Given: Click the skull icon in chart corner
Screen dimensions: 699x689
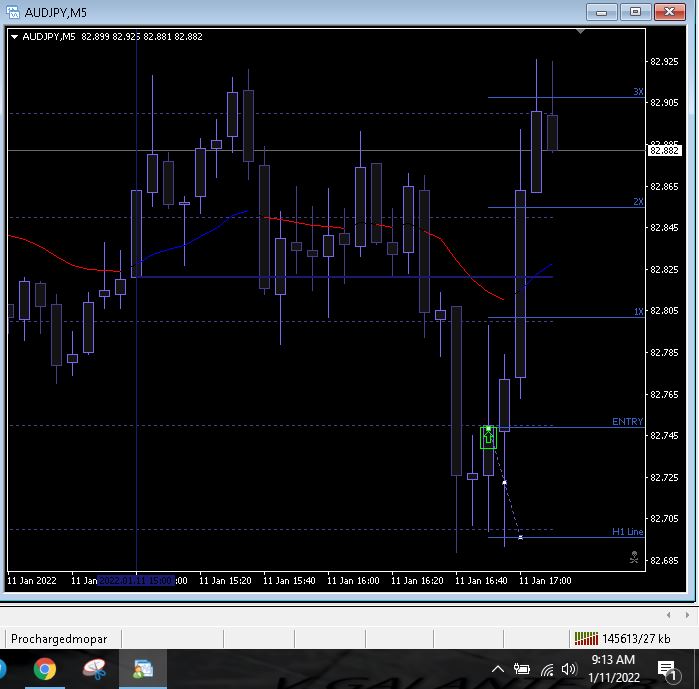Looking at the screenshot, I should (634, 557).
